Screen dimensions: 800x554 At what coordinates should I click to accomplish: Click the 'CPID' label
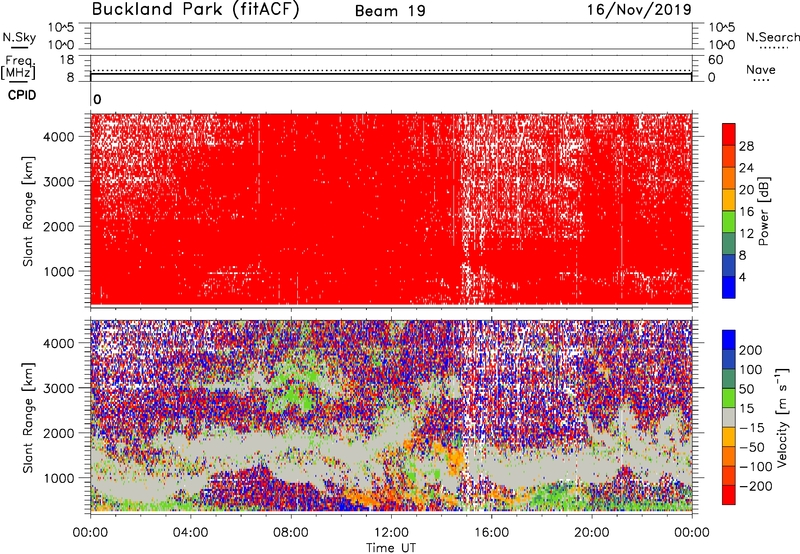pos(22,95)
